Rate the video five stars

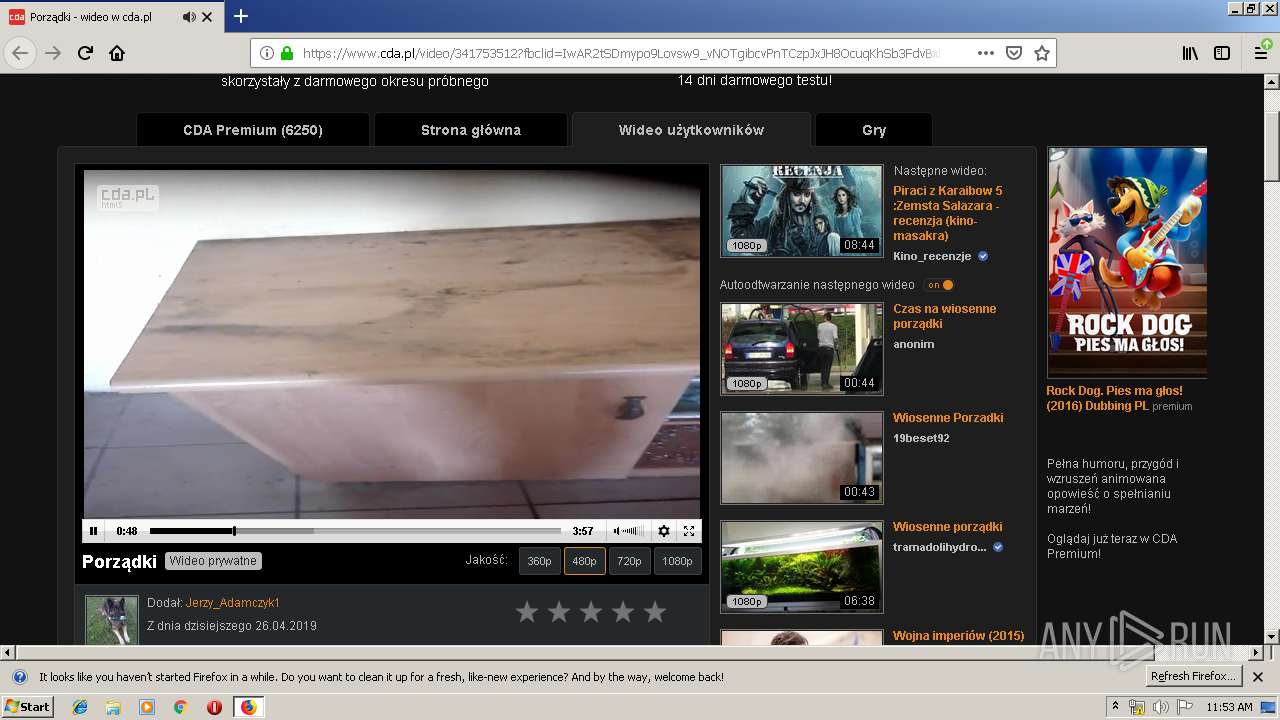(655, 612)
